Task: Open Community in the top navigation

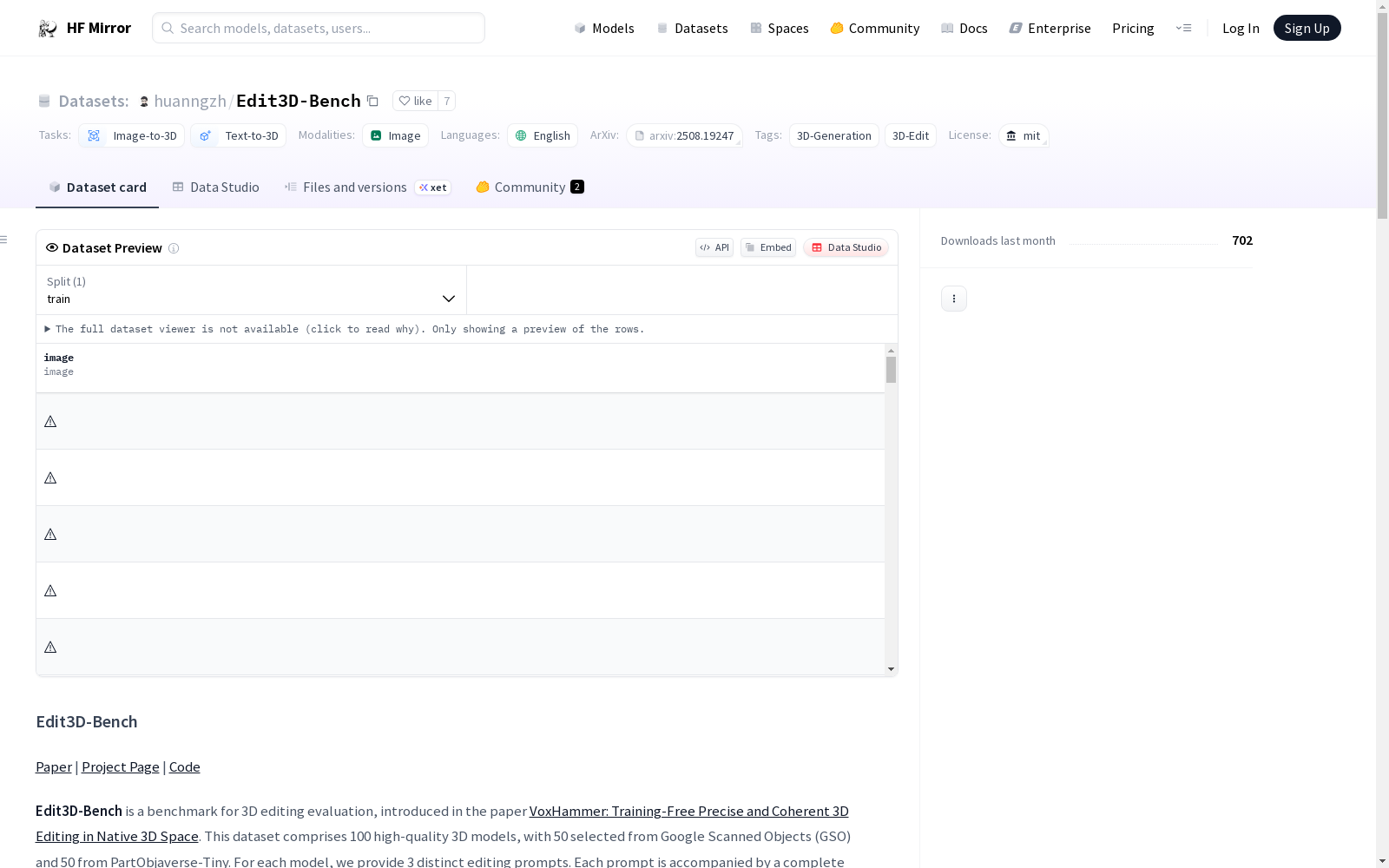Action: (x=875, y=29)
